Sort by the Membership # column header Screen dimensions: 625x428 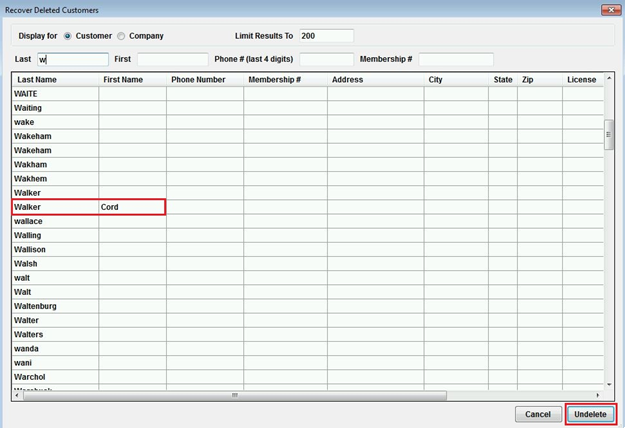(x=285, y=80)
